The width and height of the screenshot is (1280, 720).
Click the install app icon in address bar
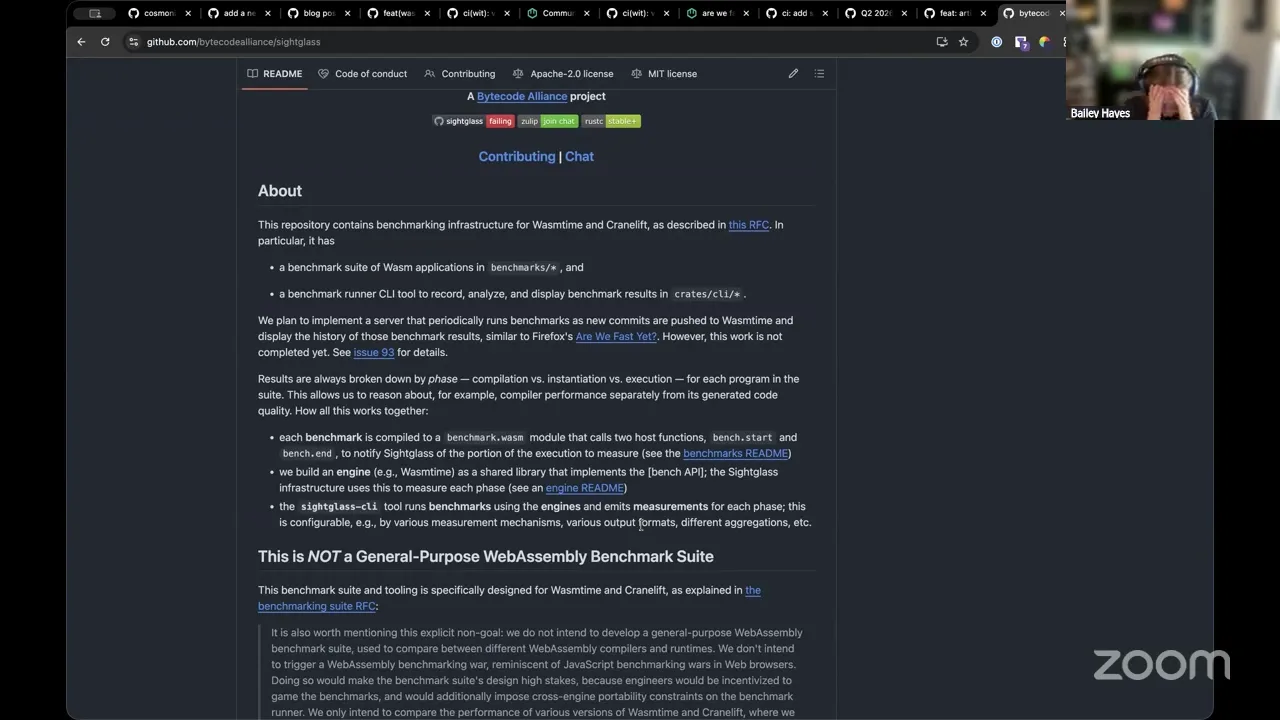(941, 42)
